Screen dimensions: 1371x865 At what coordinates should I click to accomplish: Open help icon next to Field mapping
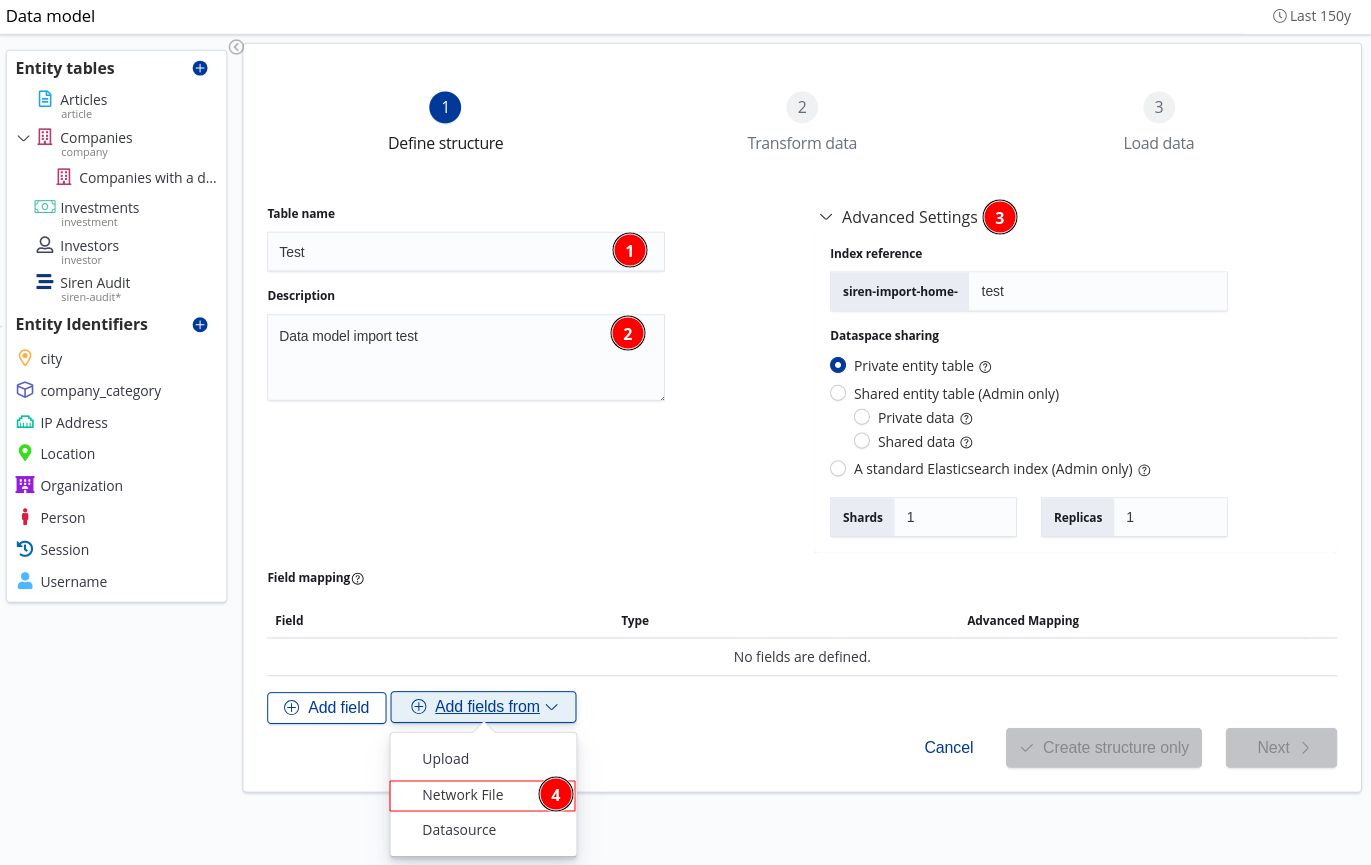tap(358, 578)
